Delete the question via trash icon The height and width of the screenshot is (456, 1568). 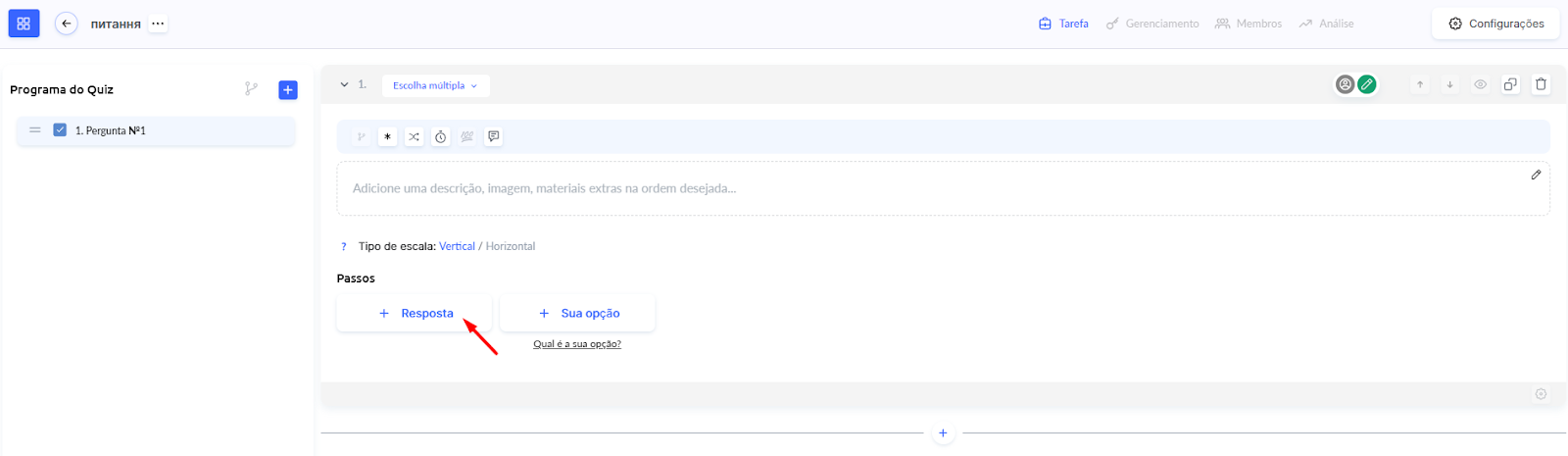[x=1541, y=84]
